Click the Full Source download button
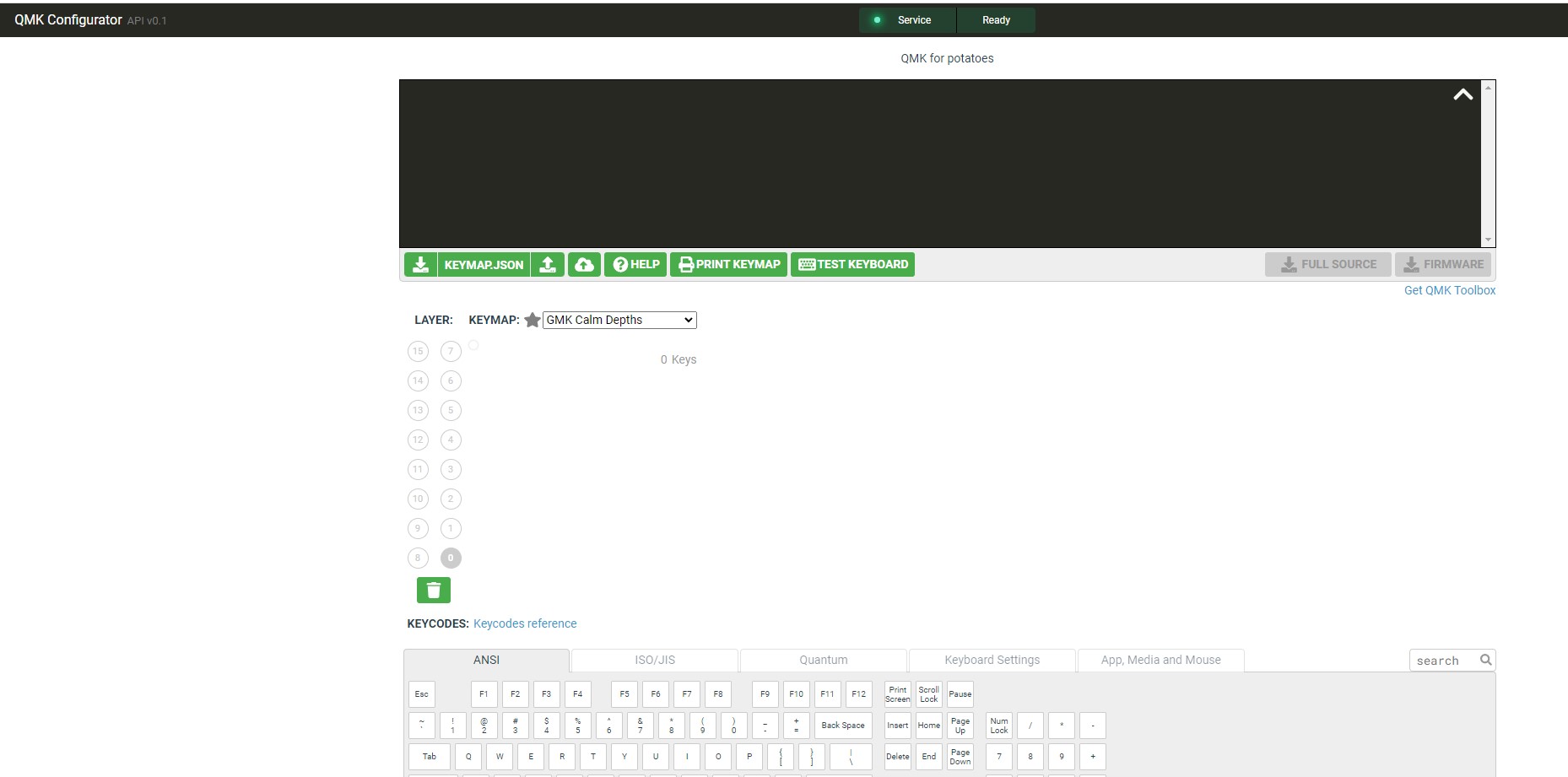 [x=1328, y=264]
